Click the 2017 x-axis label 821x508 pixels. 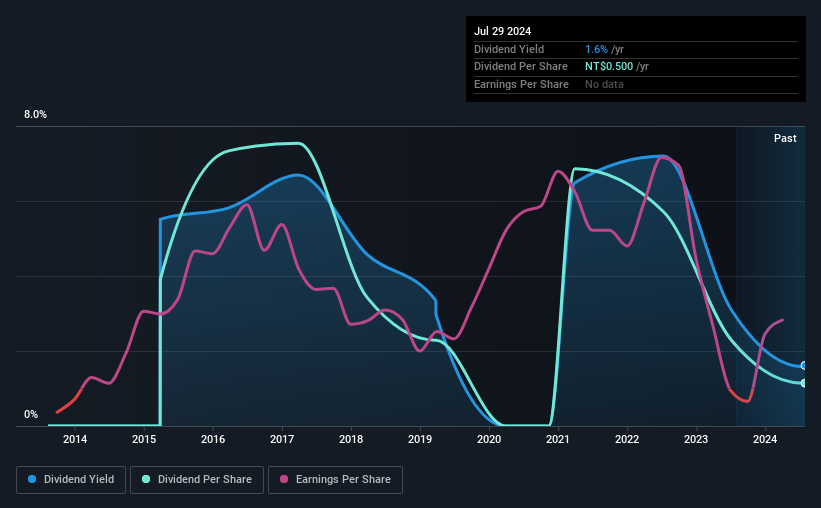[282, 439]
